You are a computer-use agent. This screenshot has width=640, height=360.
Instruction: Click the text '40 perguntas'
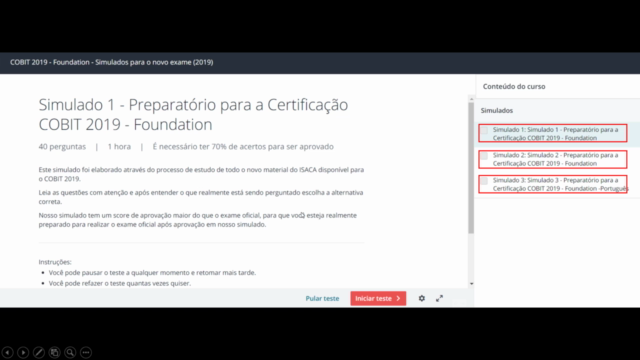pos(62,147)
